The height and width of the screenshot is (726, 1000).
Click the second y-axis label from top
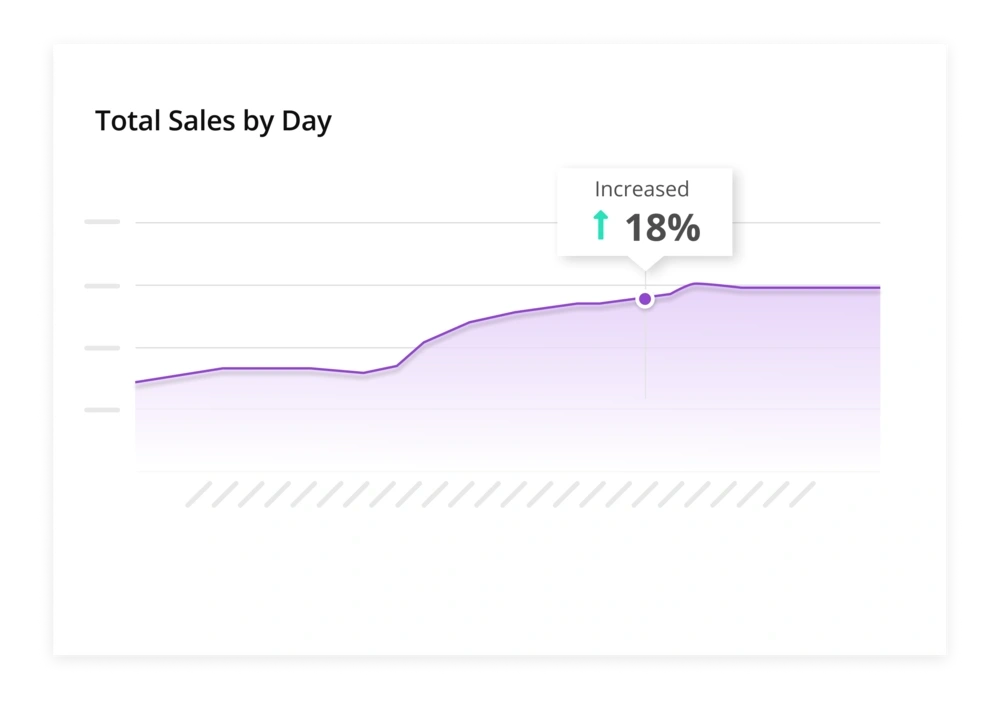click(x=102, y=285)
